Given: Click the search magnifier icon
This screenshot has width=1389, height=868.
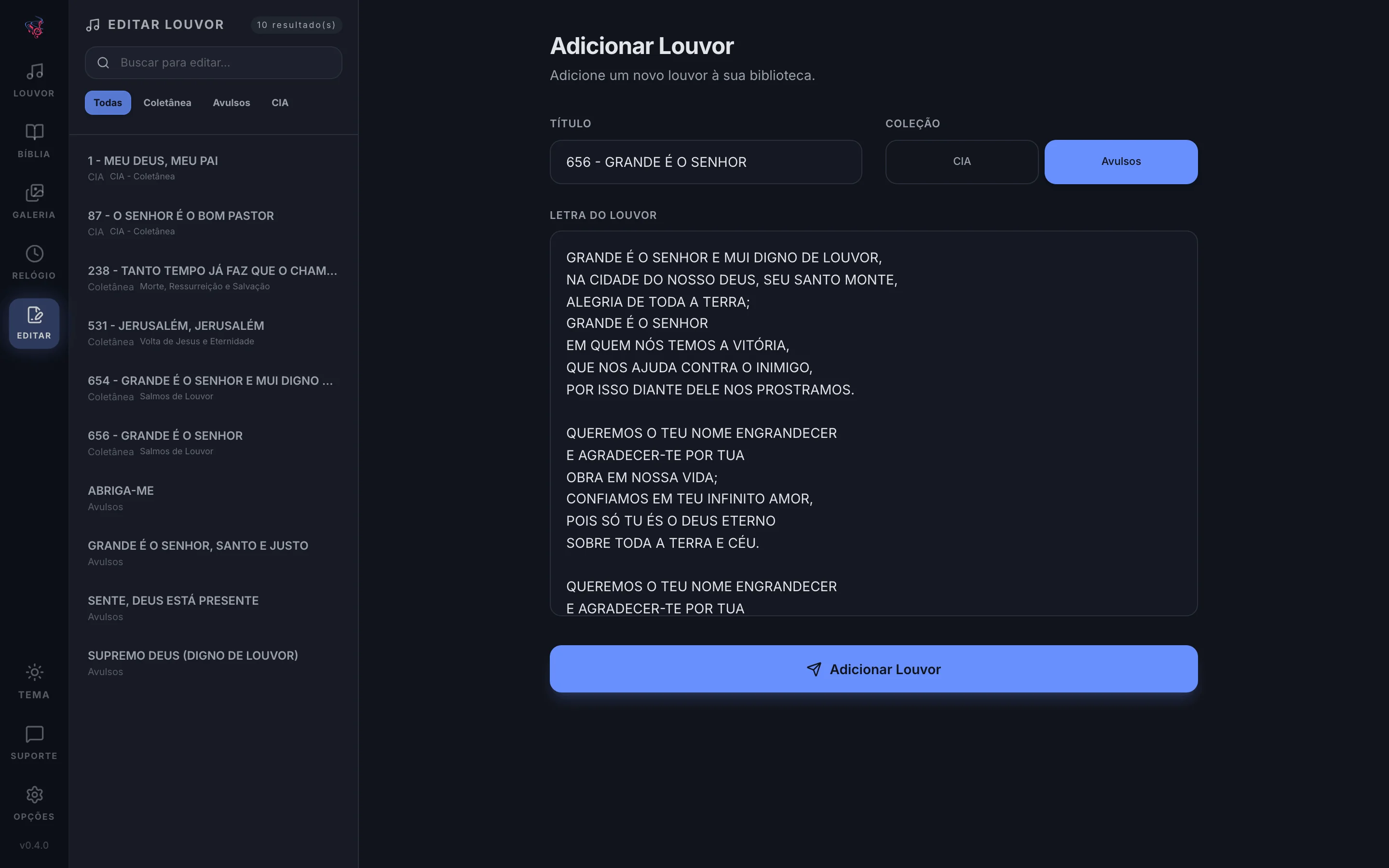Looking at the screenshot, I should (x=103, y=63).
